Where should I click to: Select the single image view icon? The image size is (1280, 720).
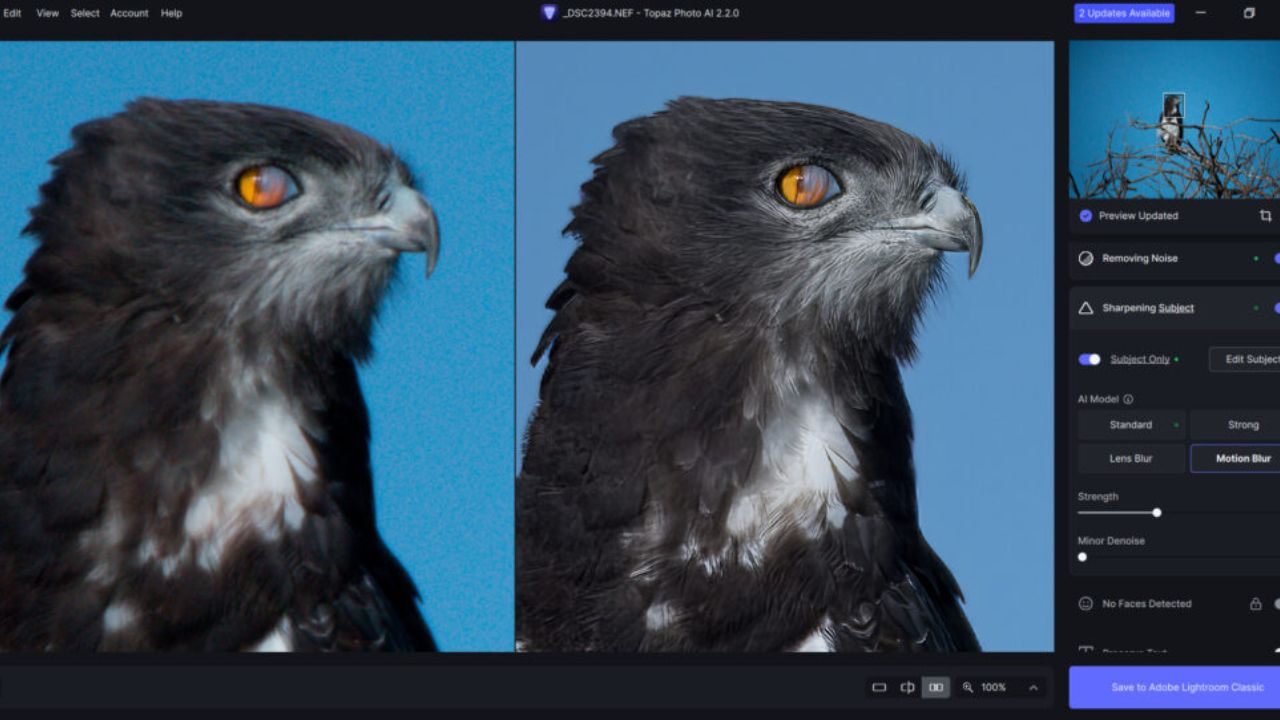click(879, 687)
